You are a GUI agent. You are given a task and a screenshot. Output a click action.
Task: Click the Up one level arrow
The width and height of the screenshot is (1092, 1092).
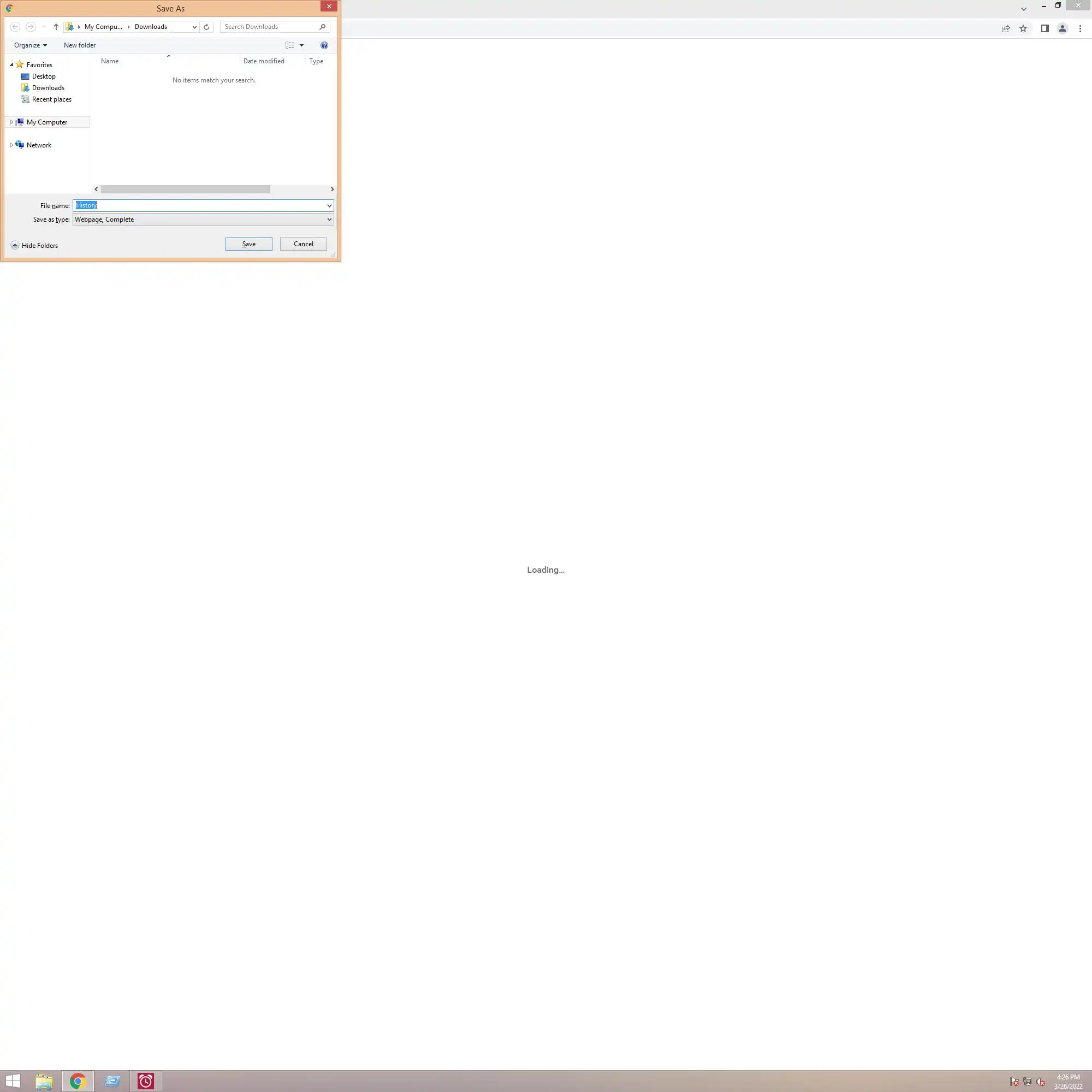coord(56,27)
